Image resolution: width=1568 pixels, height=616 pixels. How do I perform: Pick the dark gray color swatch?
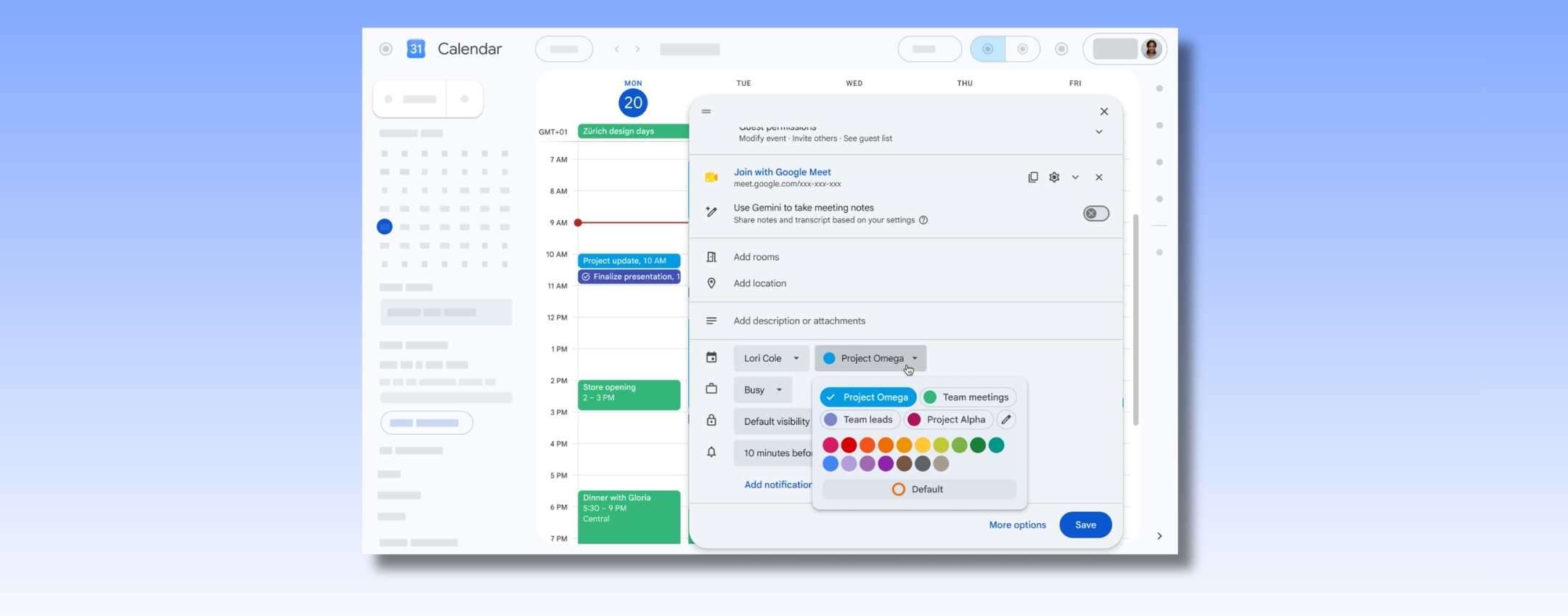tap(923, 463)
